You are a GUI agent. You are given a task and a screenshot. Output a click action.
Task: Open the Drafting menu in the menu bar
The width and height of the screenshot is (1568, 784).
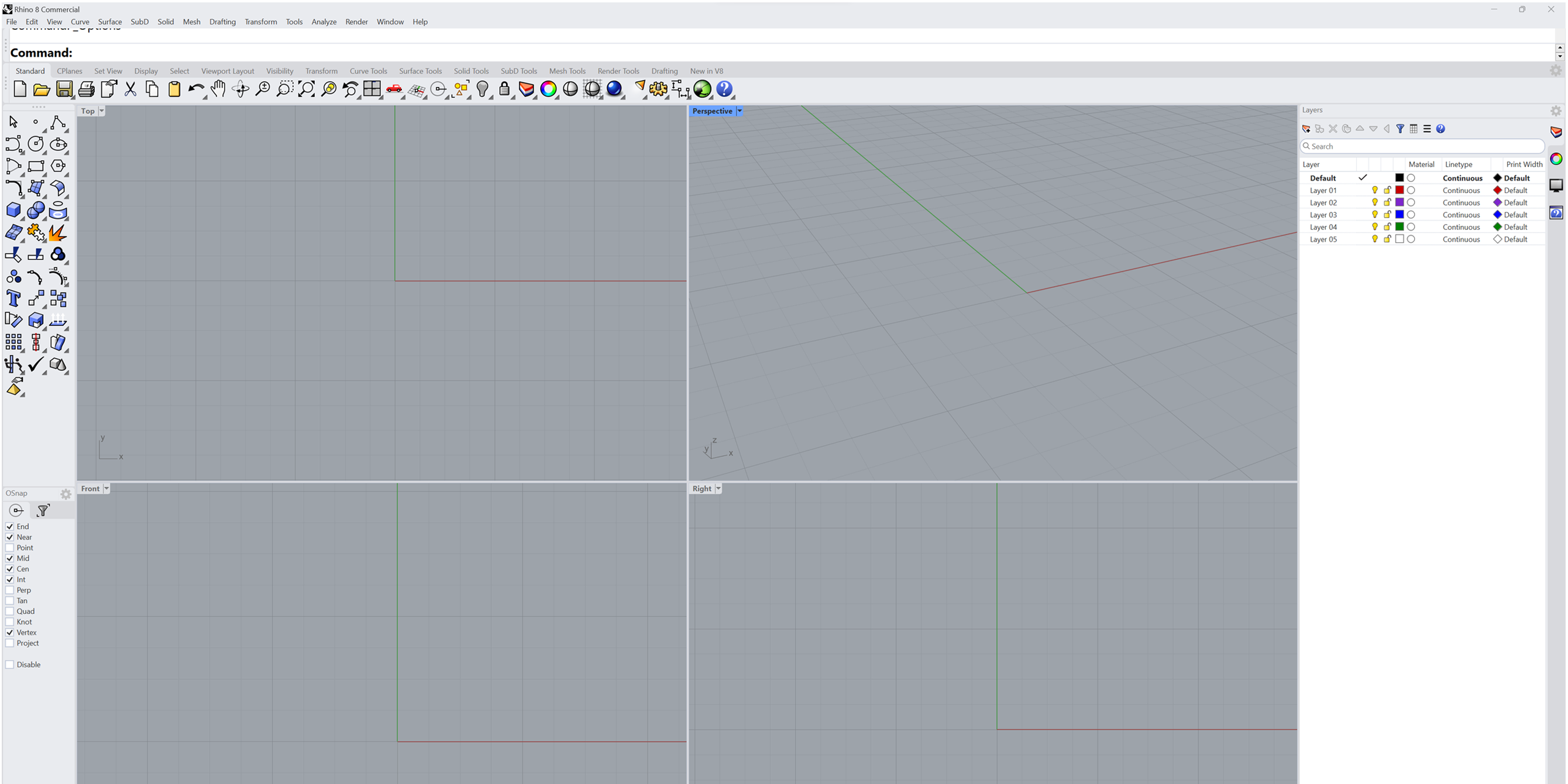click(x=222, y=22)
